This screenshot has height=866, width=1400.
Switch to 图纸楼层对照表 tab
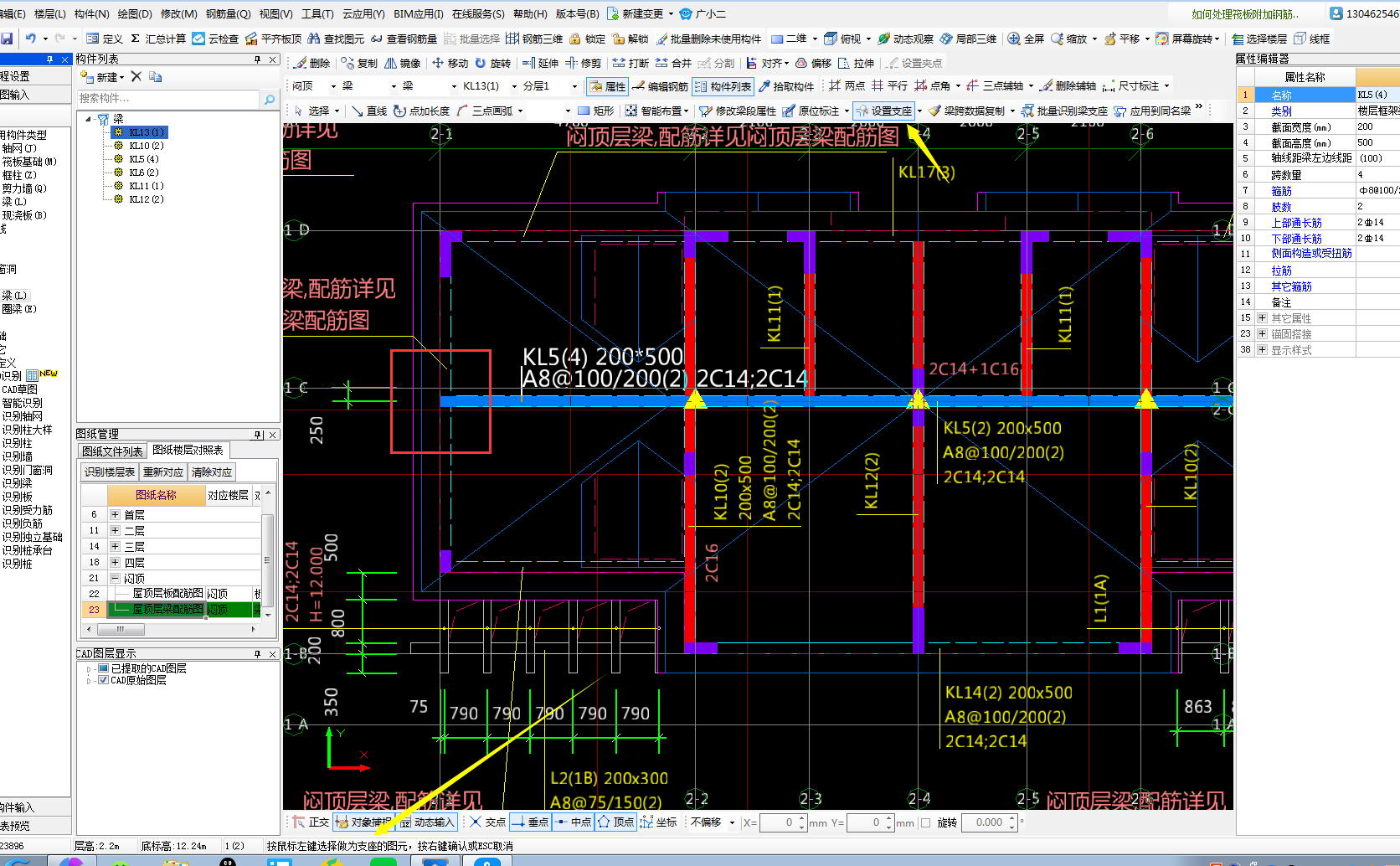click(x=188, y=450)
